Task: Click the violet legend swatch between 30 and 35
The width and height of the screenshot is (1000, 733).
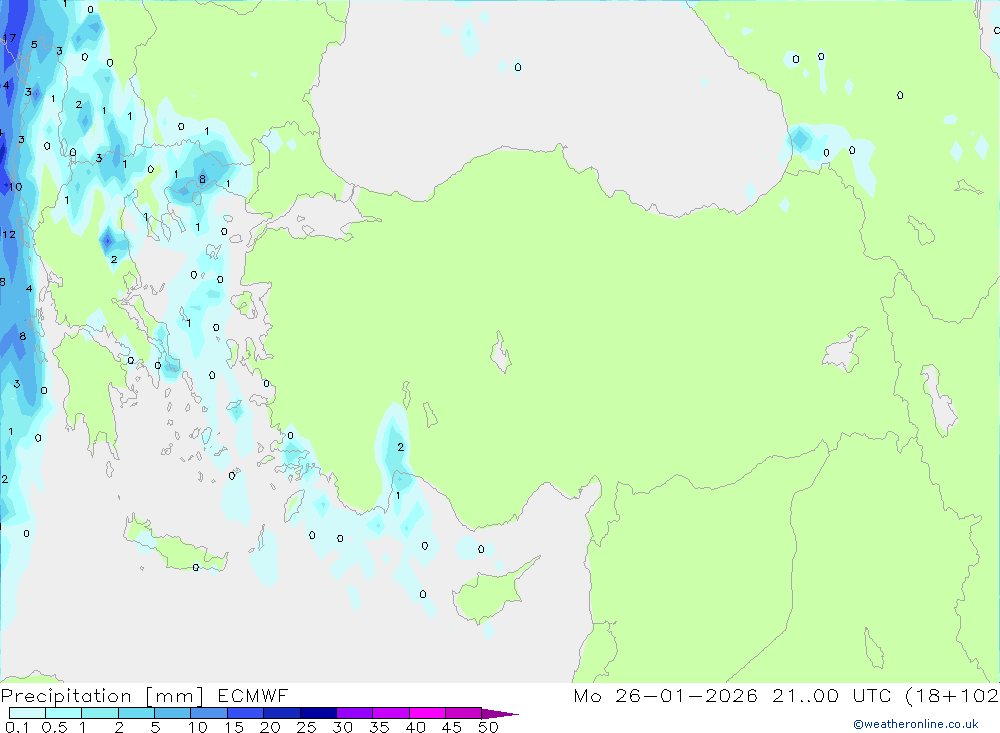Action: [354, 713]
